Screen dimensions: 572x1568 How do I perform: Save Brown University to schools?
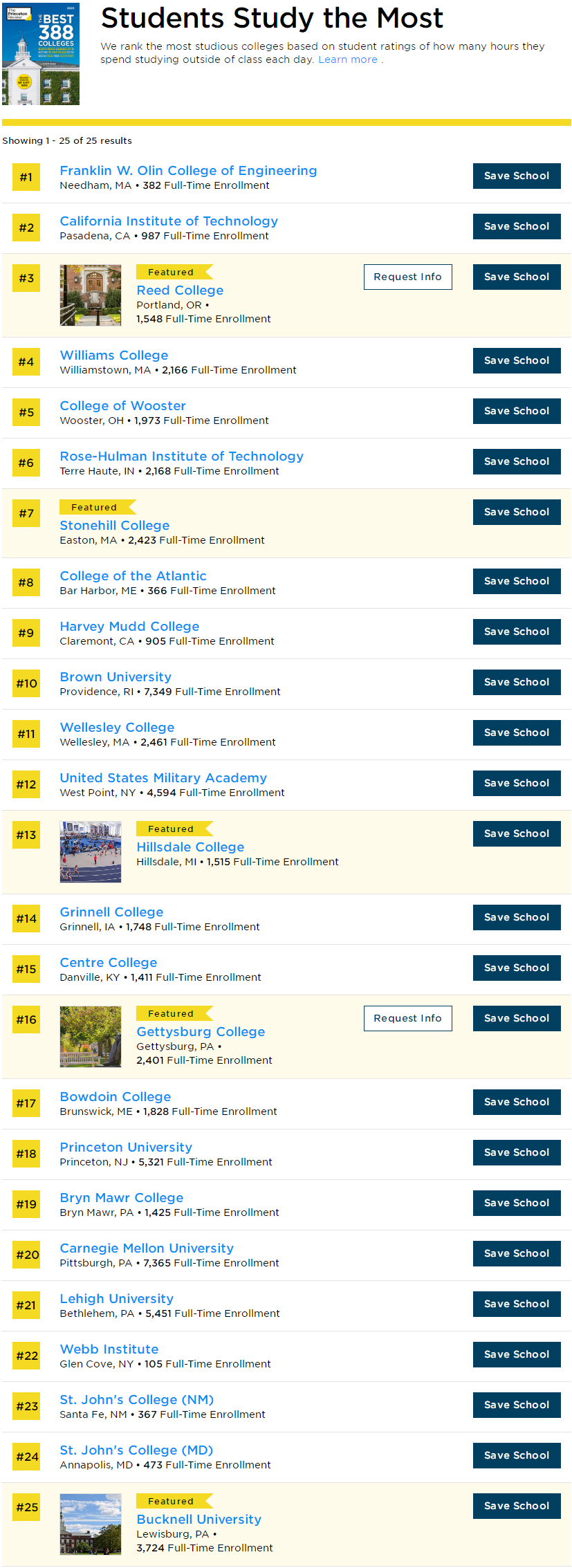pos(516,682)
